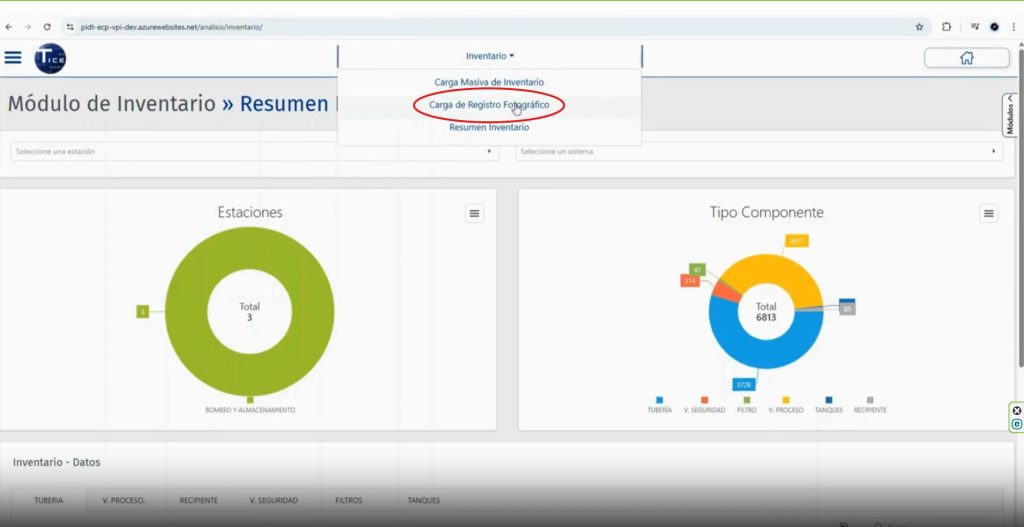Reload the page in browser

[x=47, y=27]
